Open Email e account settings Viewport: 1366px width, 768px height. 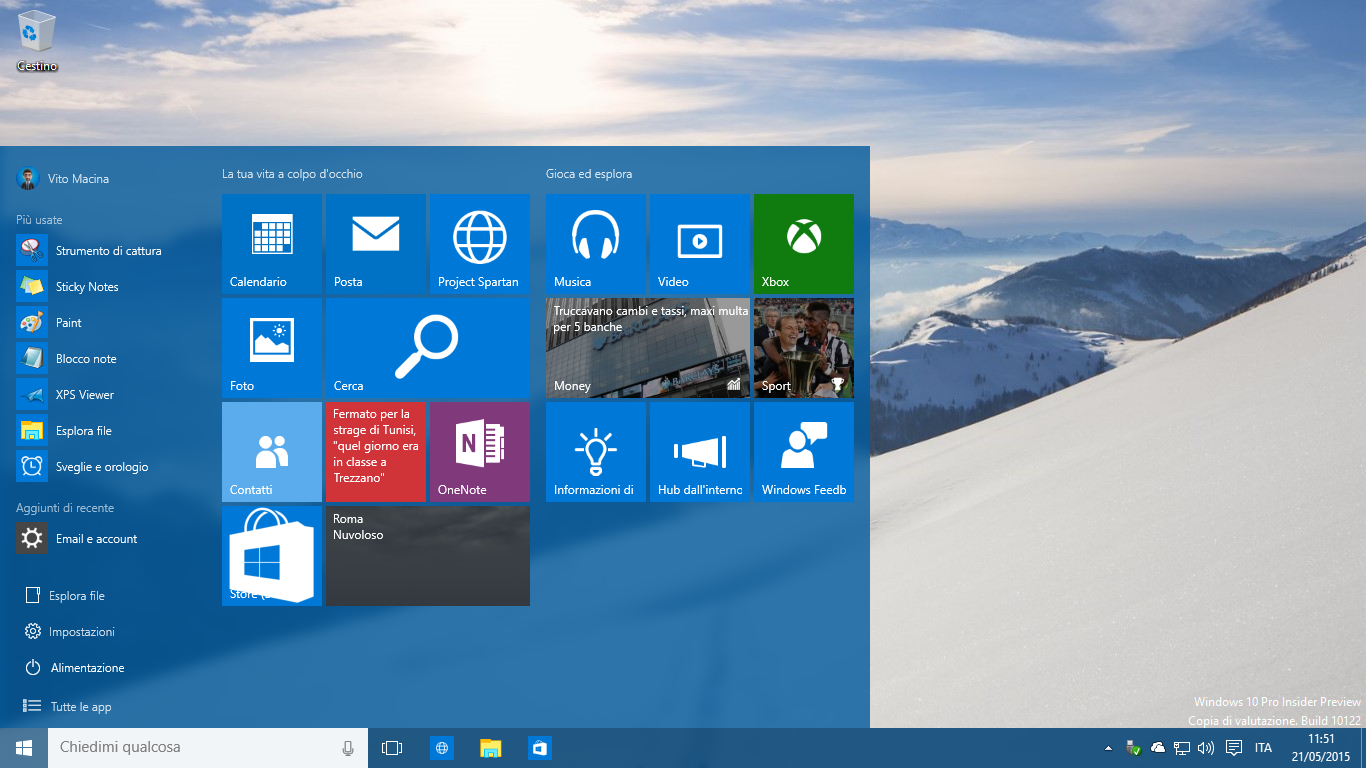click(108, 539)
